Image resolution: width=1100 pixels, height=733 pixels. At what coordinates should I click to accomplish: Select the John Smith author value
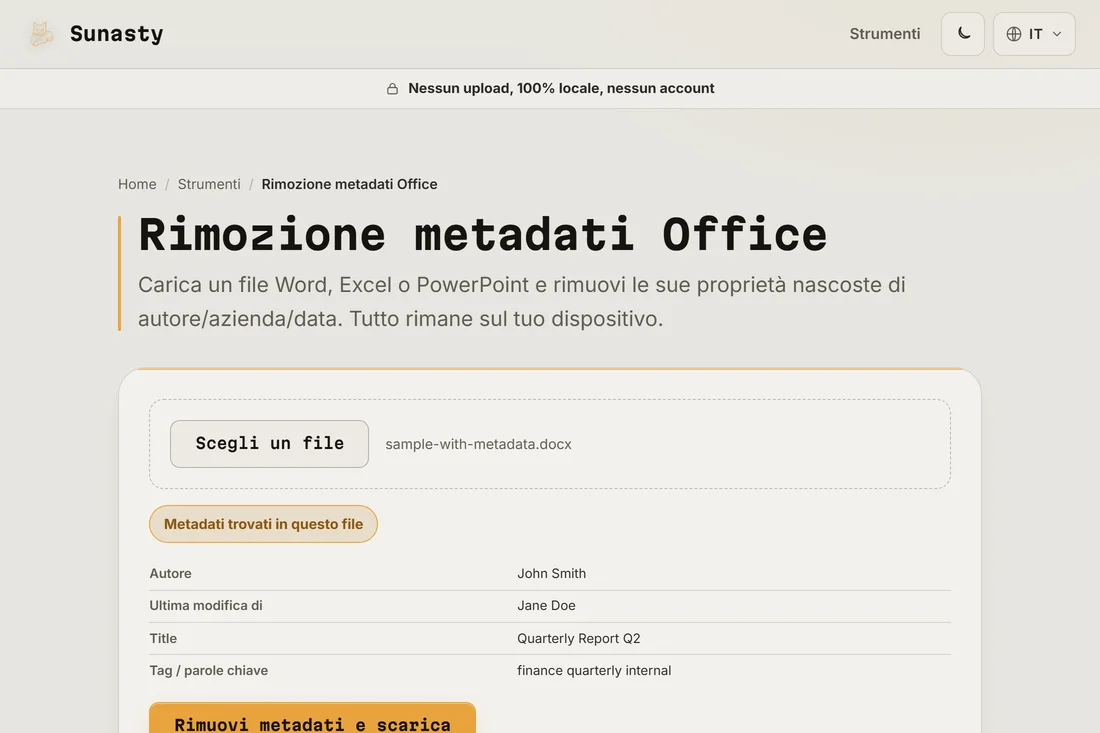[551, 573]
